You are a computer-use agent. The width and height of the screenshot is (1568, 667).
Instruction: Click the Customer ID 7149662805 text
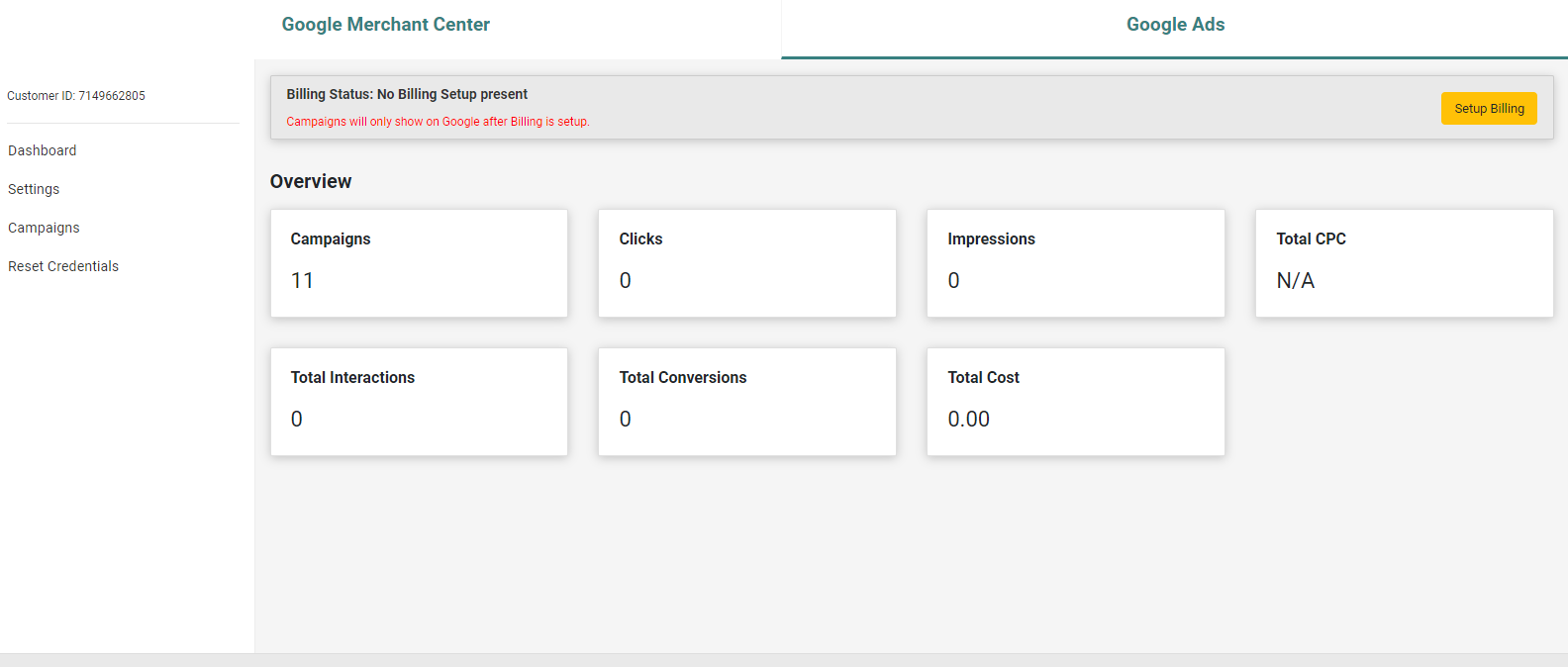[76, 96]
